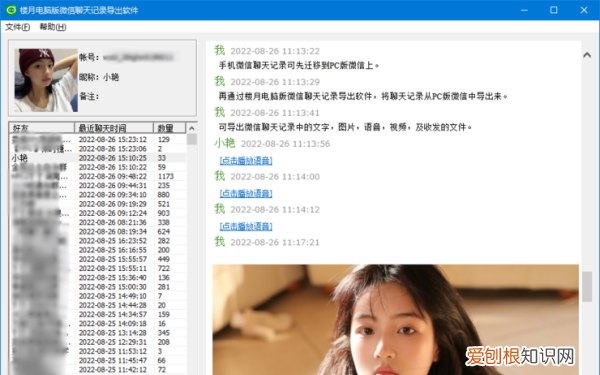This screenshot has width=600, height=375.
Task: Select the row with time 2022-08-25 14:44:28
Action: [x=98, y=305]
